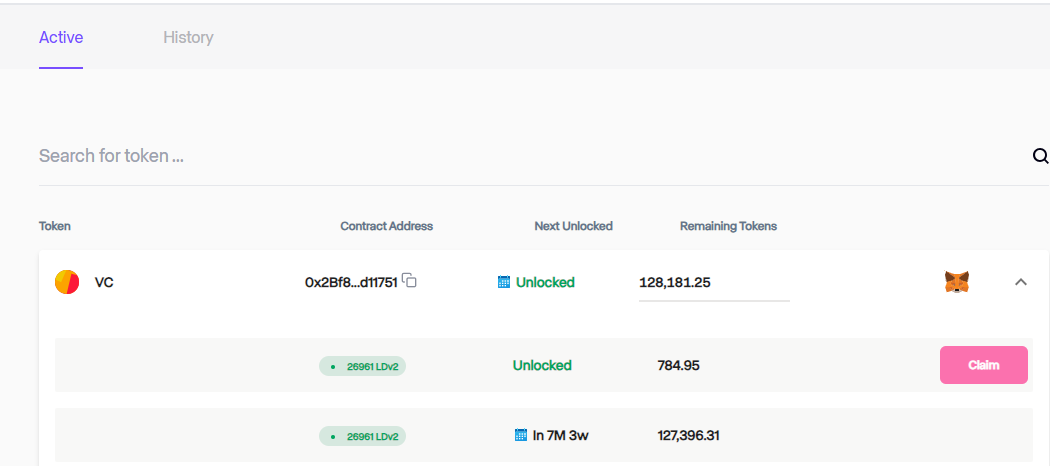Image resolution: width=1050 pixels, height=466 pixels.
Task: Click the calendar icon beside Unlocked
Action: pyautogui.click(x=504, y=283)
